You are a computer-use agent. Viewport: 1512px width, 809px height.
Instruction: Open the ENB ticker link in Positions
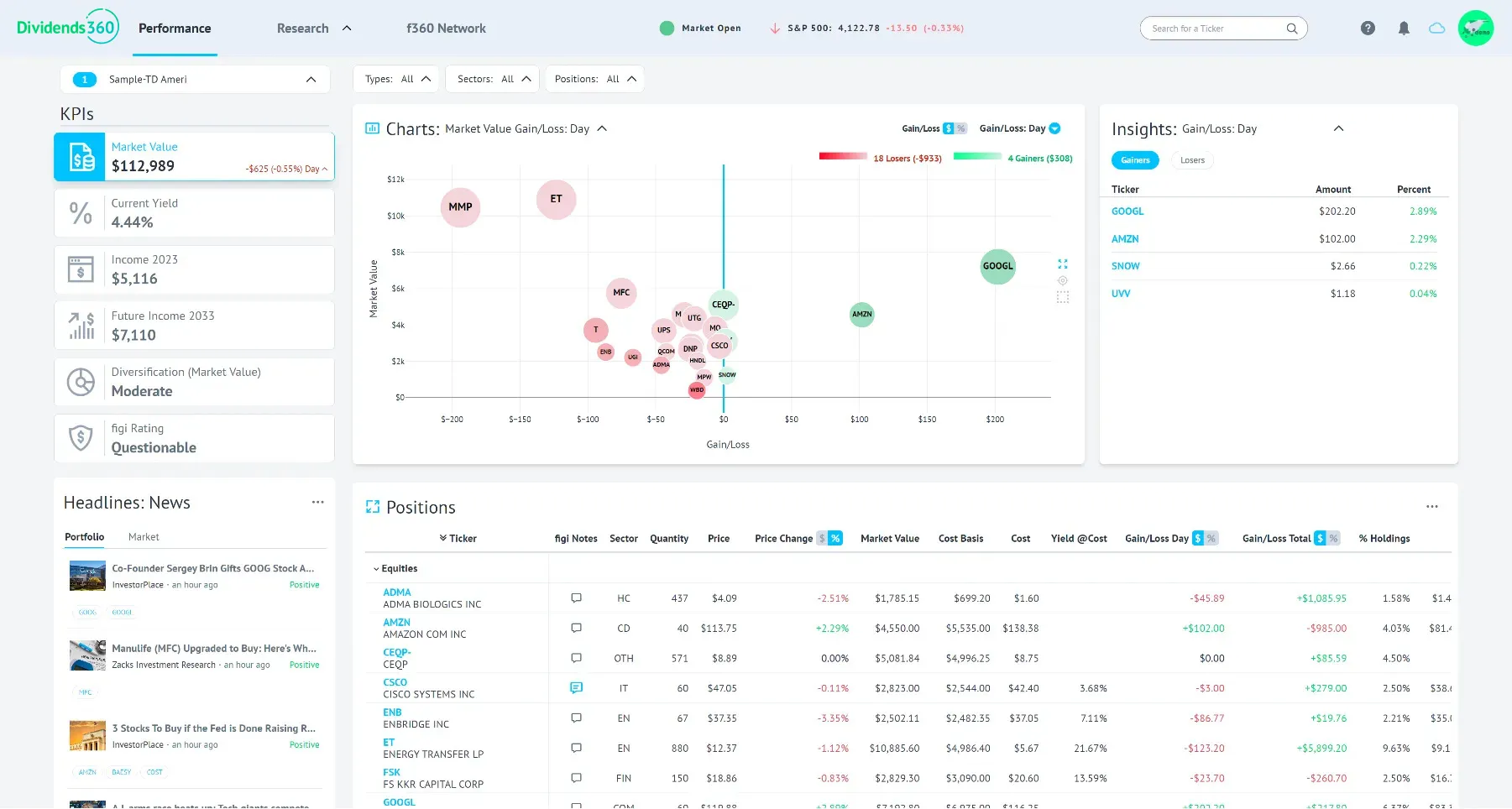(392, 712)
